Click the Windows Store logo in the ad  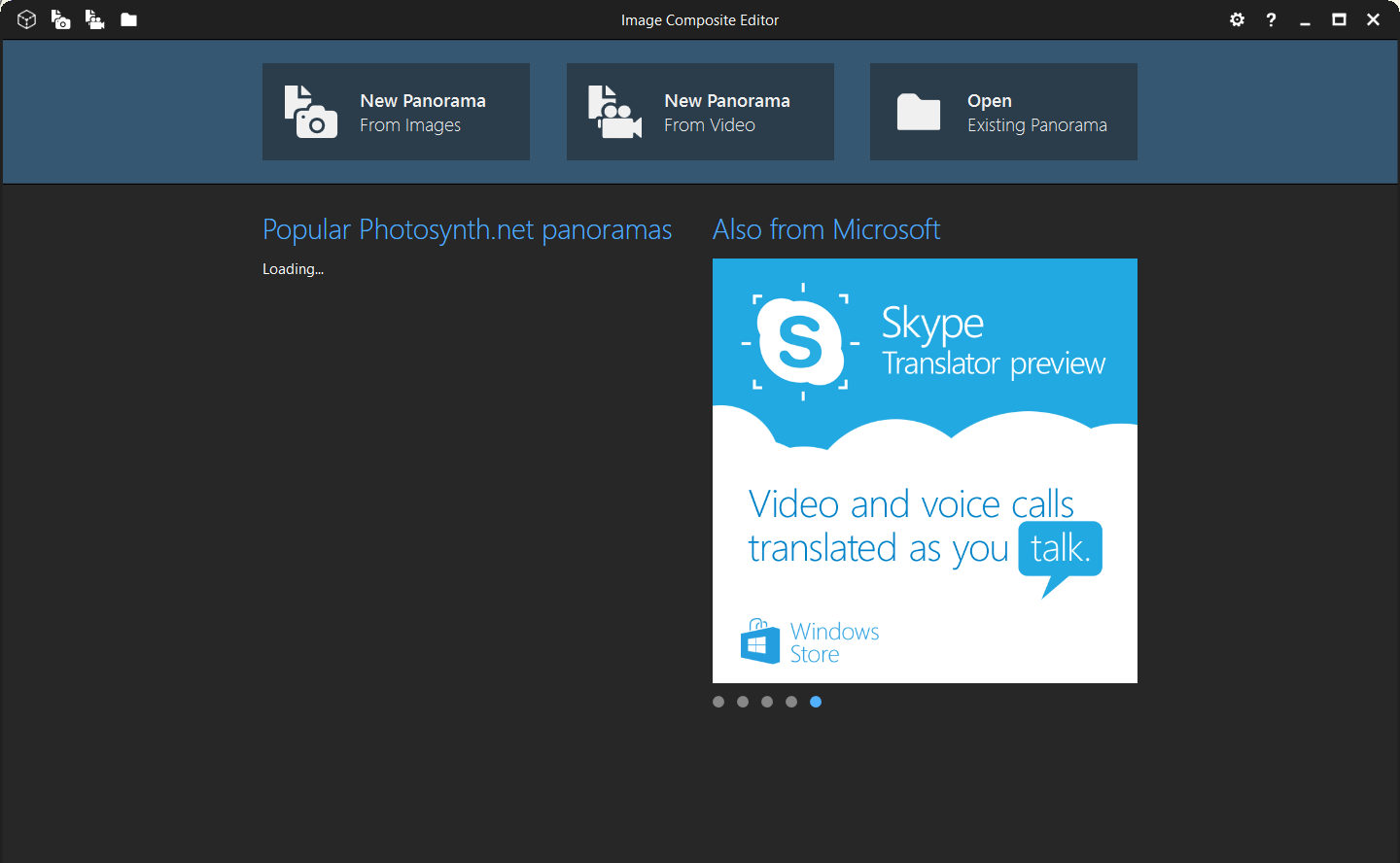[x=760, y=642]
